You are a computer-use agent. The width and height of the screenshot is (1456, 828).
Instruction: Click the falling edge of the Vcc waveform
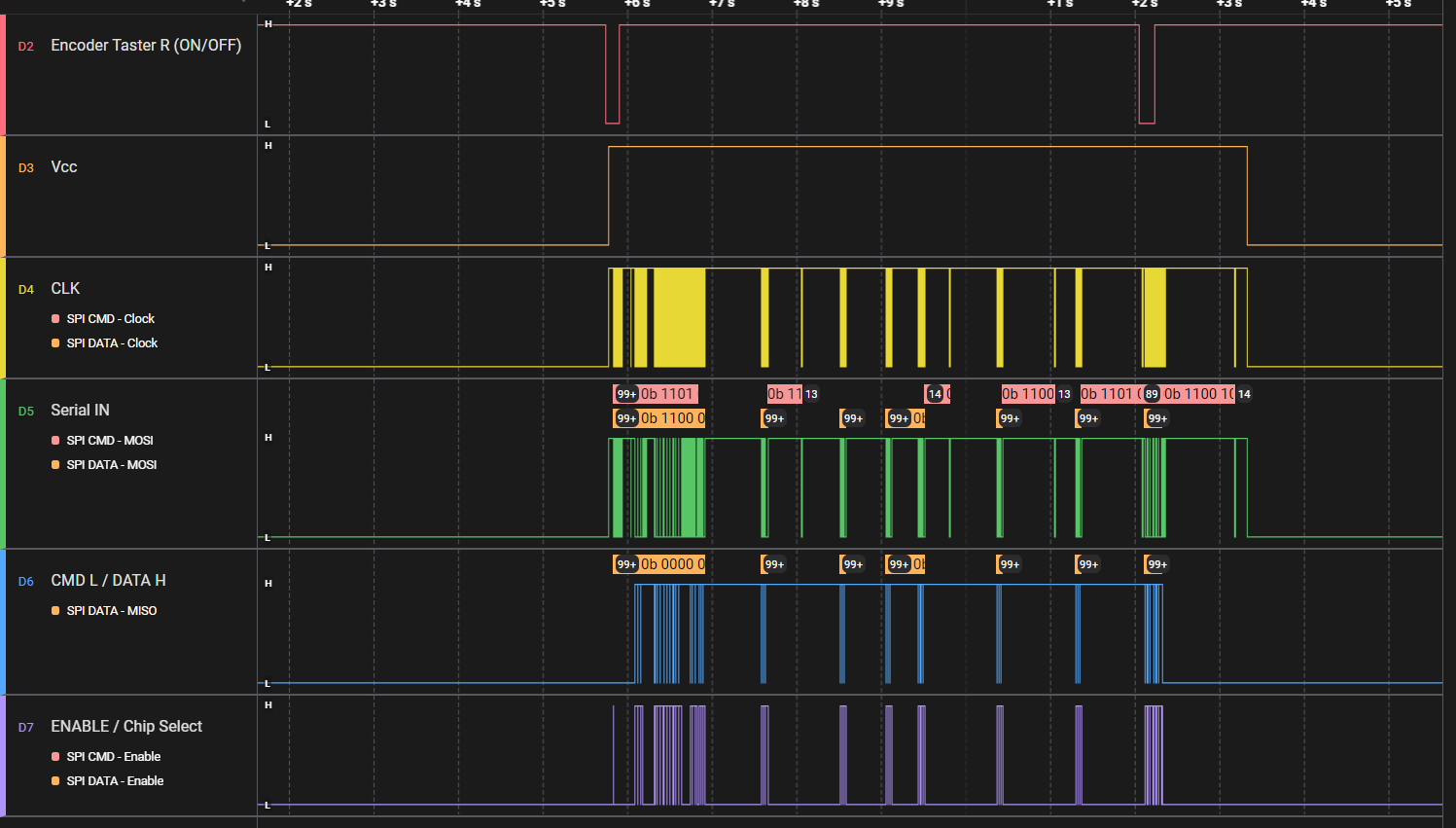tap(1247, 196)
